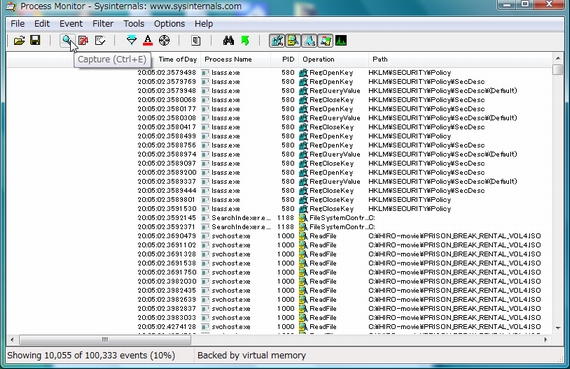Click the file icon in 20:05:02.3691538 row
Image resolution: width=570 pixels, height=369 pixels.
(303, 263)
